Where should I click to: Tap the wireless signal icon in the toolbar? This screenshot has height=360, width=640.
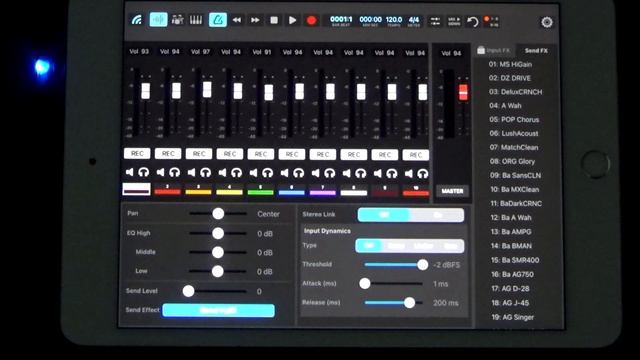tap(137, 20)
